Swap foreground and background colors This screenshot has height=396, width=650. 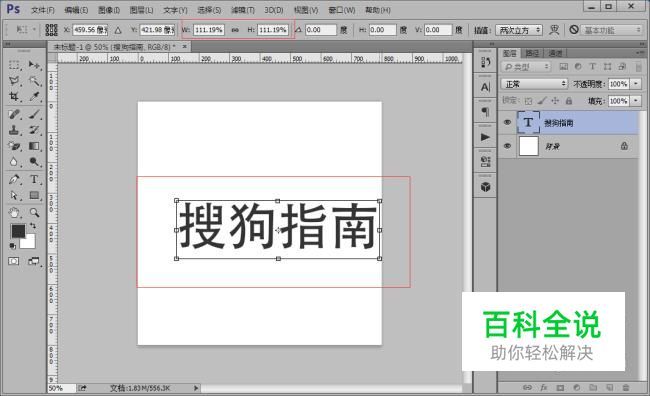[x=33, y=226]
